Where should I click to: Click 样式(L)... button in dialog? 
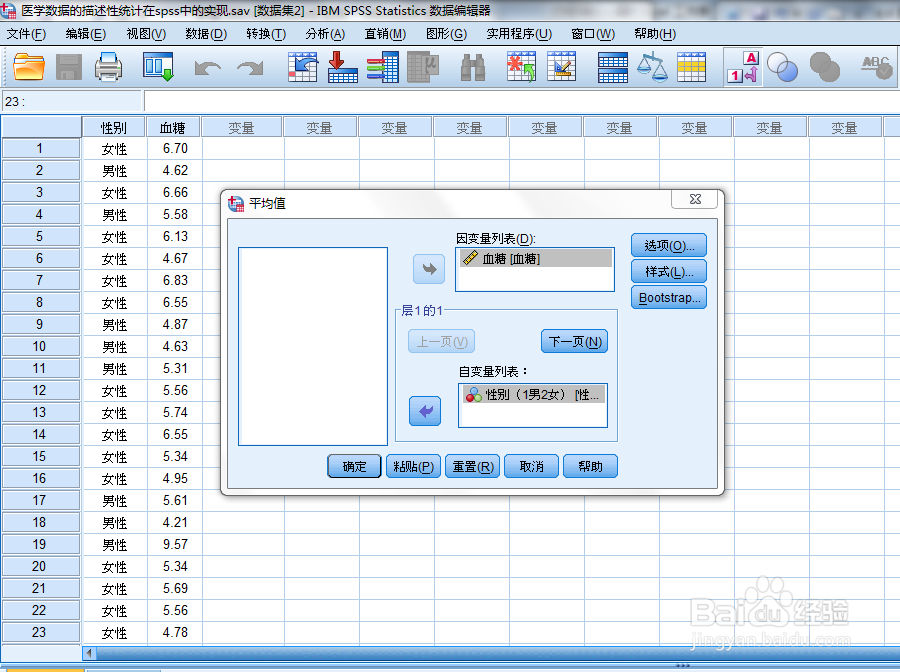coord(669,271)
